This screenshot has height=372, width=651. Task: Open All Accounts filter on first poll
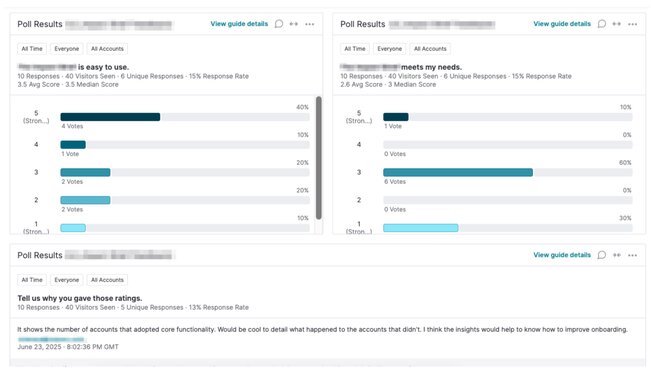[x=107, y=49]
